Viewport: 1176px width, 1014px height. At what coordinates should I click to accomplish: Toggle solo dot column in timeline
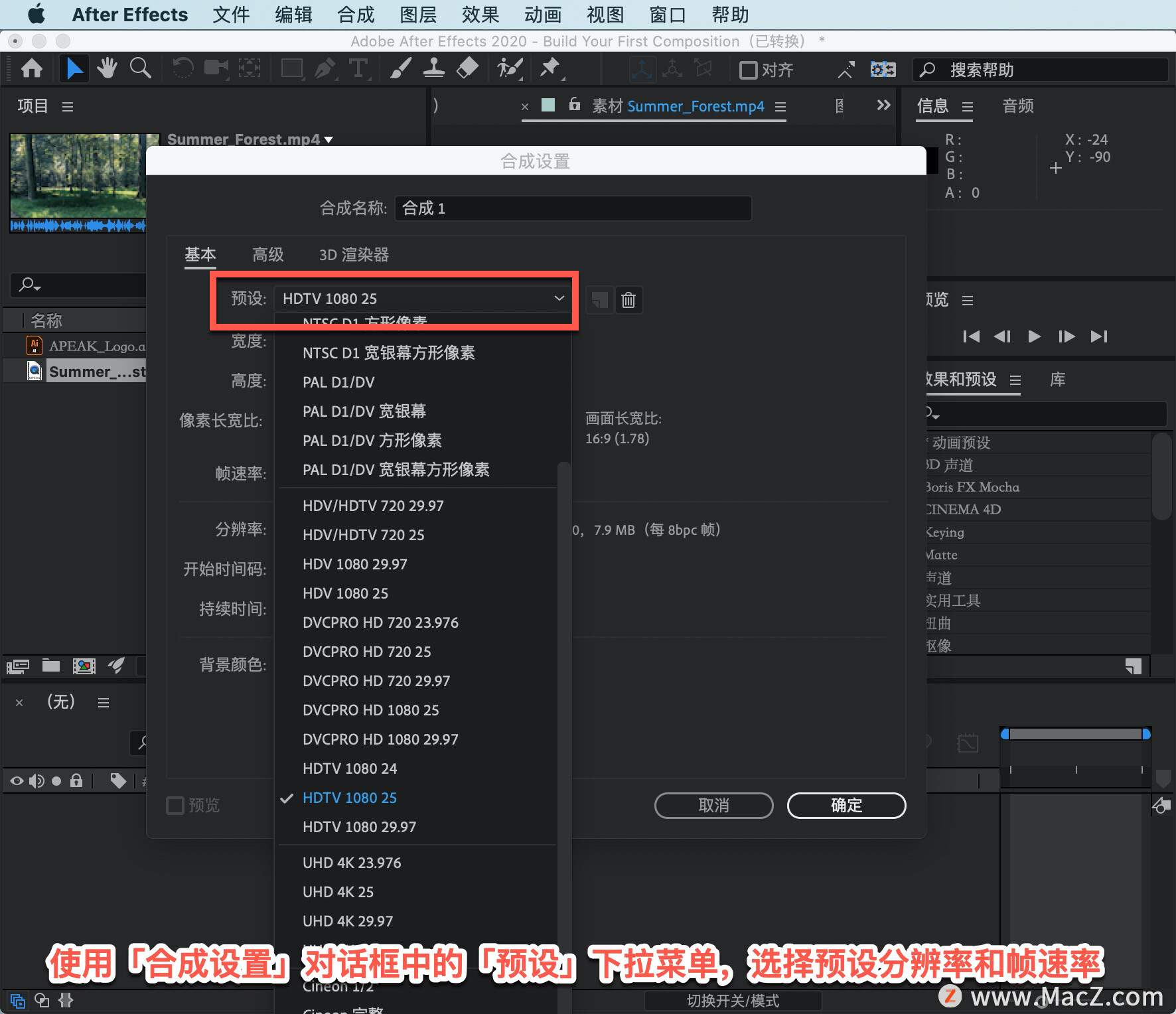56,781
